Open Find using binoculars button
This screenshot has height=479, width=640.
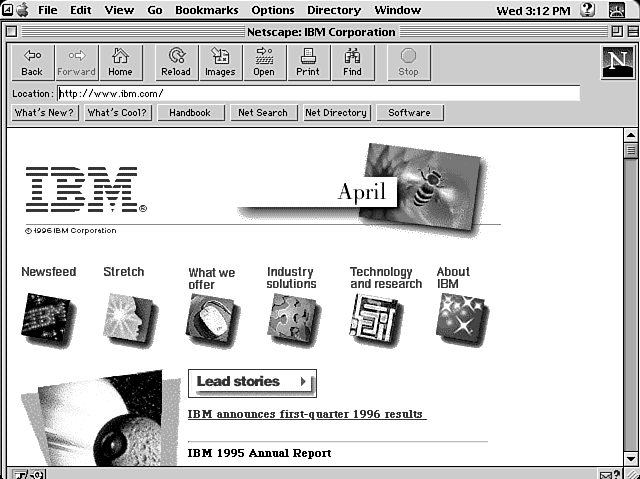pos(352,62)
